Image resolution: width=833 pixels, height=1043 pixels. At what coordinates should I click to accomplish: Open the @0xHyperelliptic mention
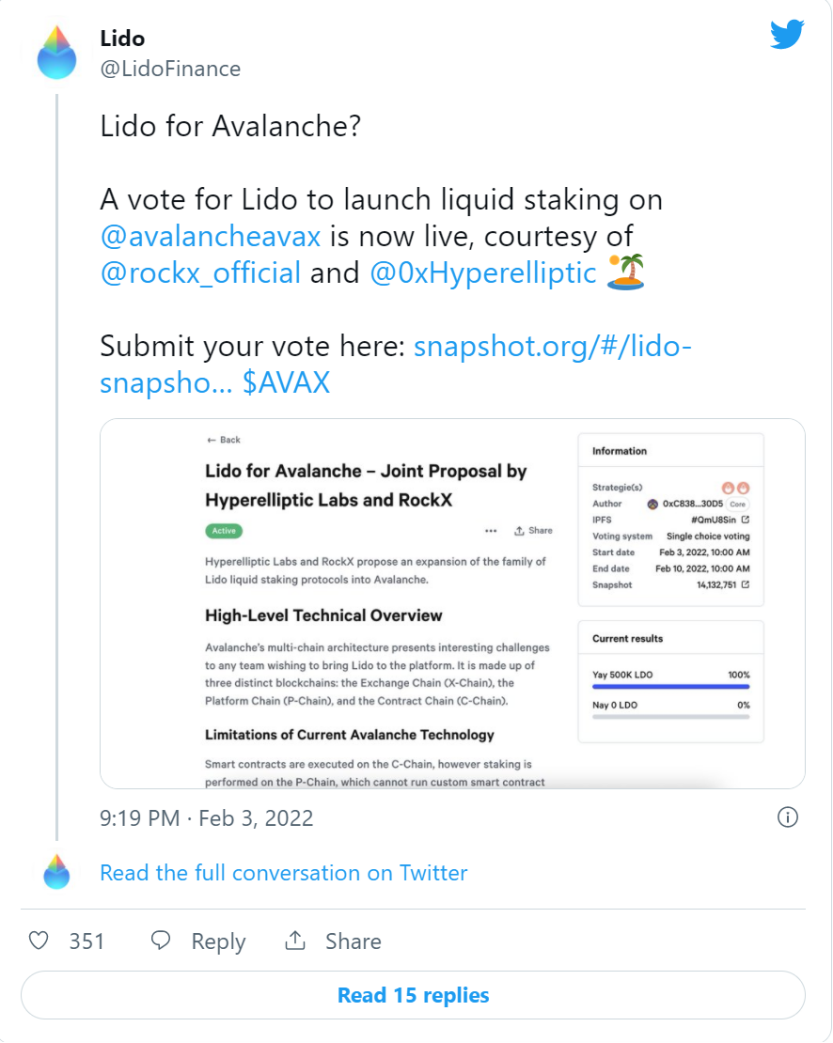[482, 273]
